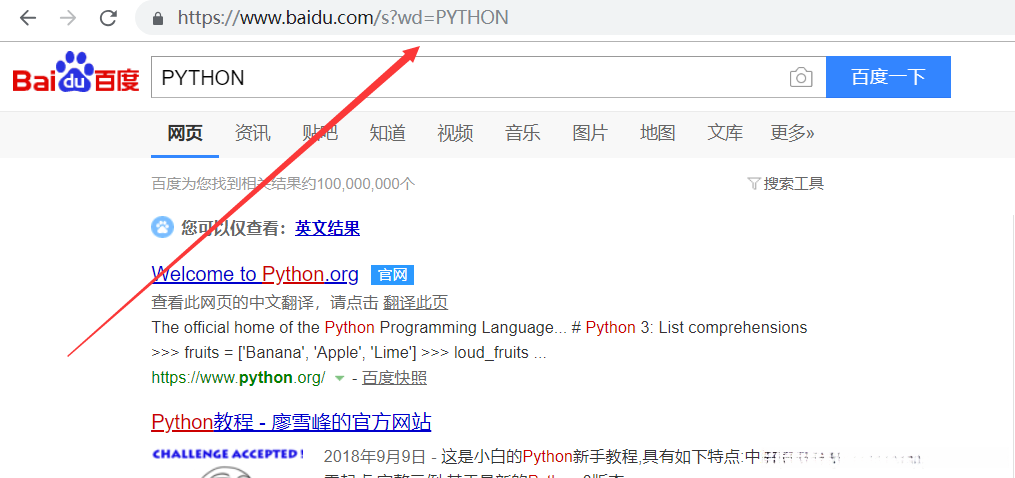The image size is (1015, 478).
Task: Click the blue paw icon beside 您可以仅查看
Action: [162, 227]
